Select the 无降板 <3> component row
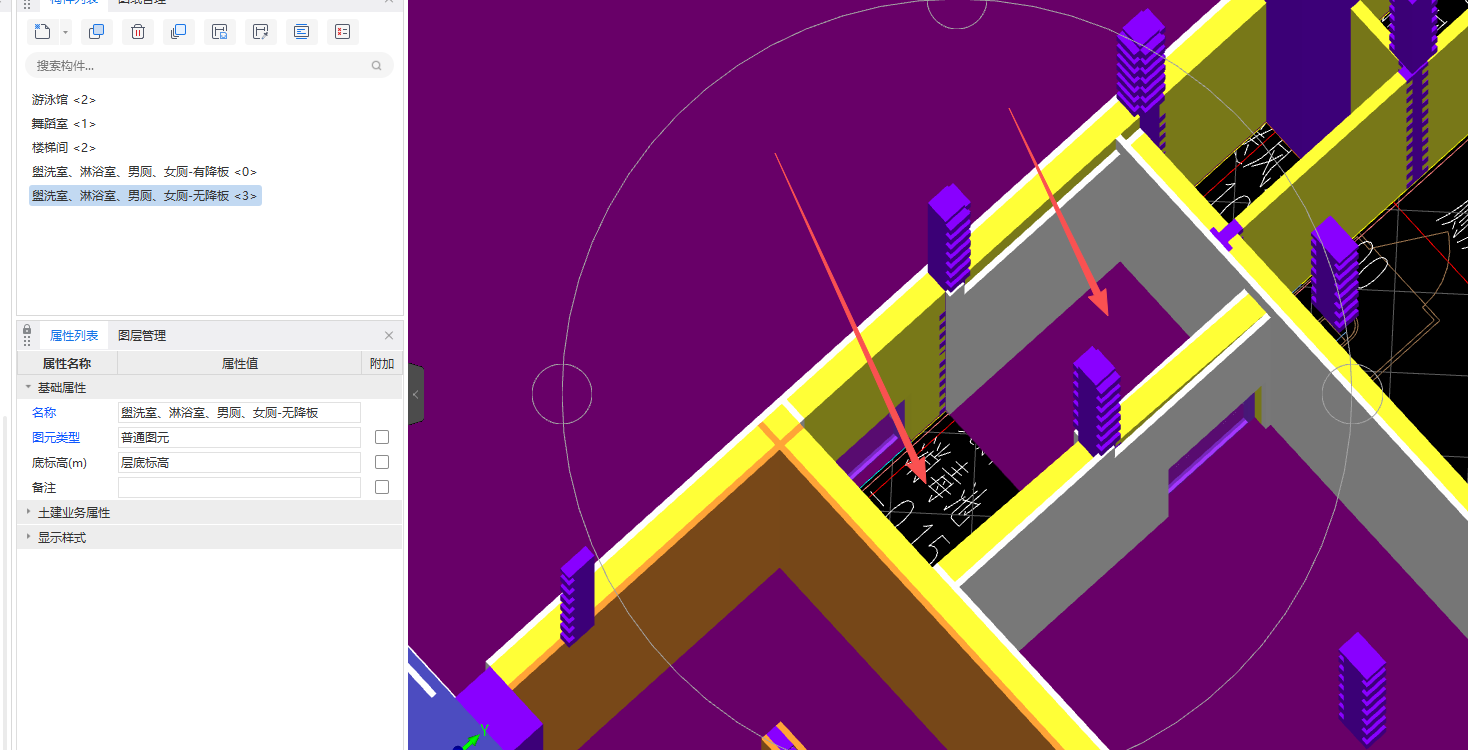The height and width of the screenshot is (750, 1468). coord(145,196)
